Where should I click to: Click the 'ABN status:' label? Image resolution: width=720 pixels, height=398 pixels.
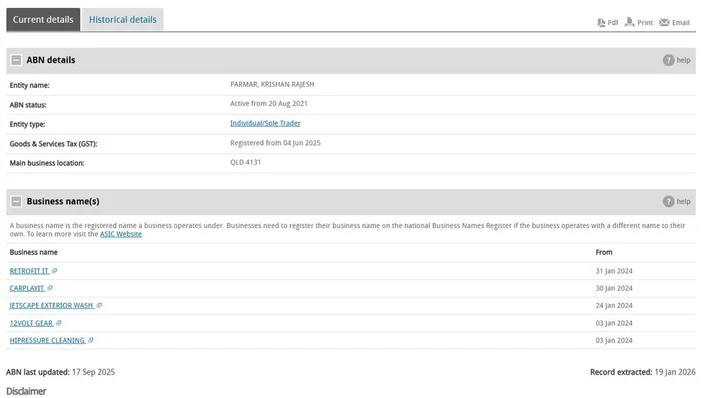(x=28, y=105)
